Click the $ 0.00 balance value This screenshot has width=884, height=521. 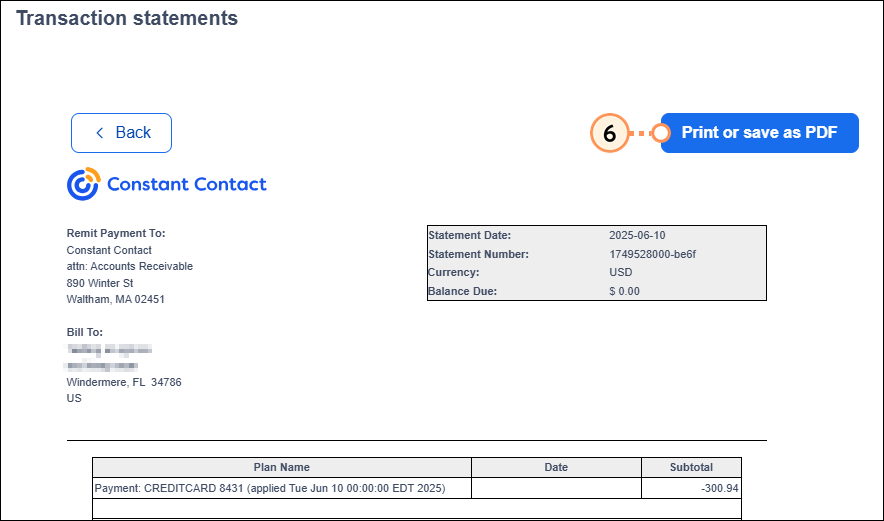pos(624,292)
